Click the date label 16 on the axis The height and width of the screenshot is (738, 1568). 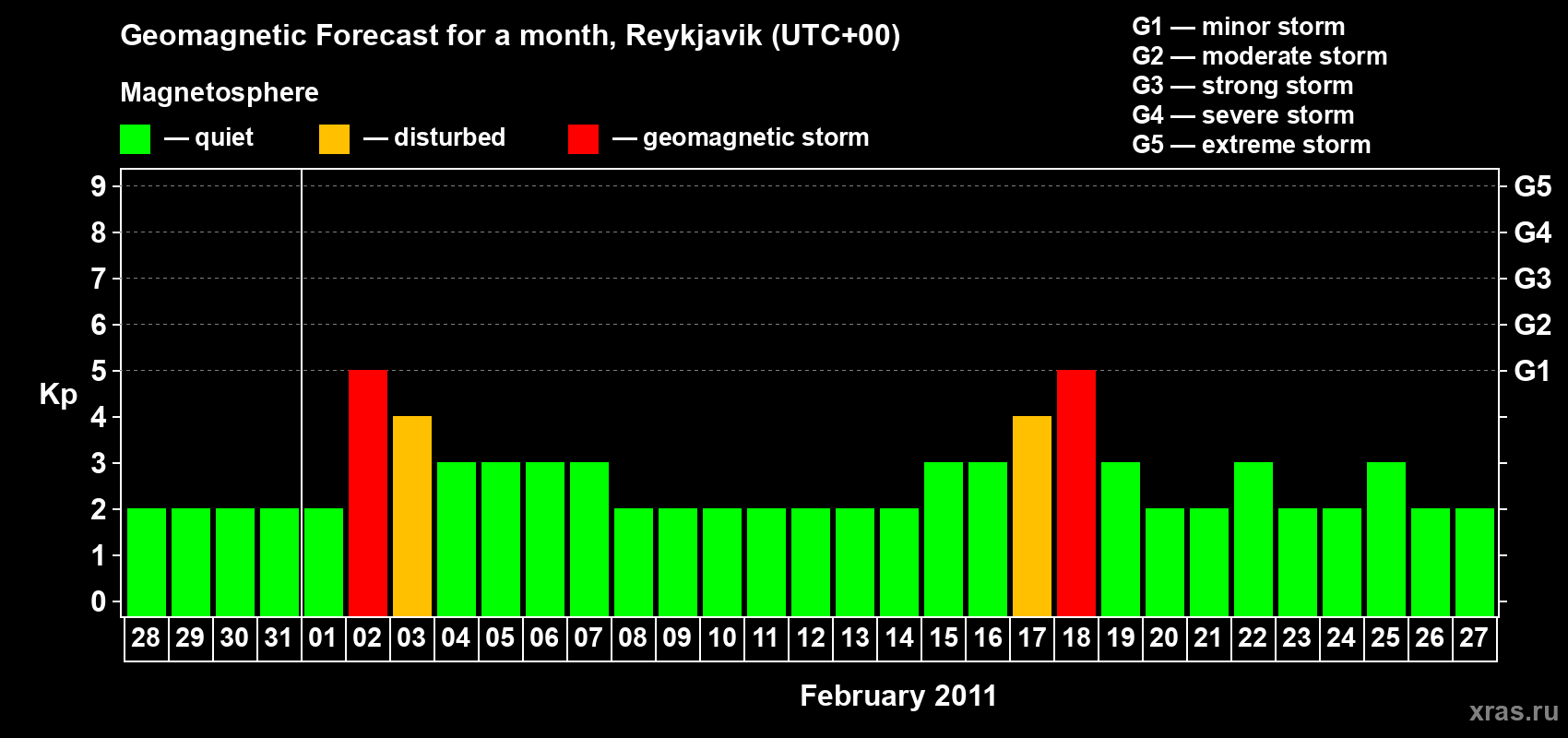988,637
